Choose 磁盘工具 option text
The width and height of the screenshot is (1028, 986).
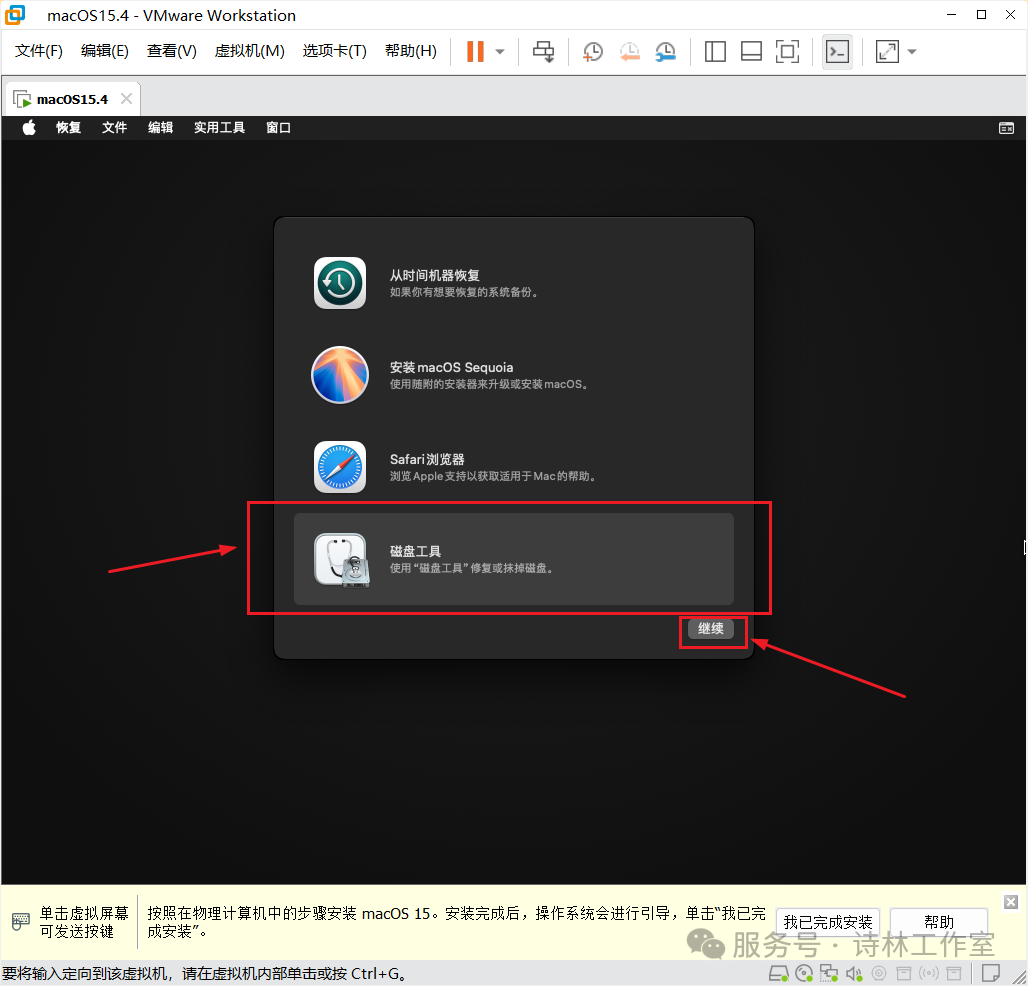[415, 551]
